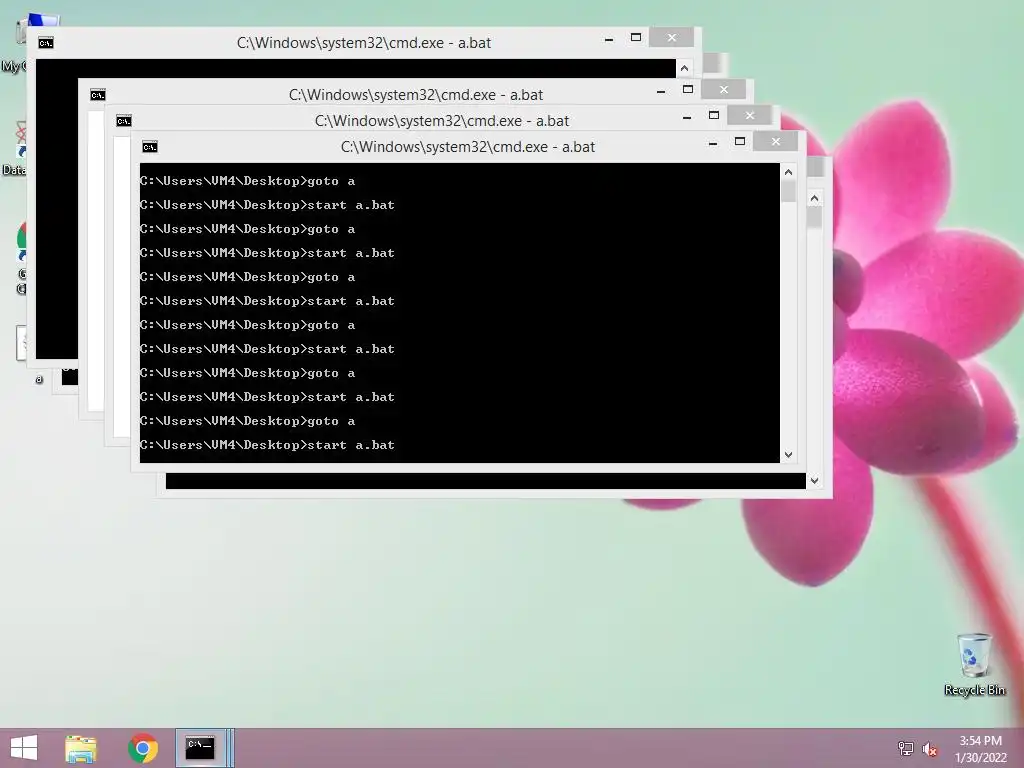Click the second cmd window title text

pyautogui.click(x=441, y=121)
